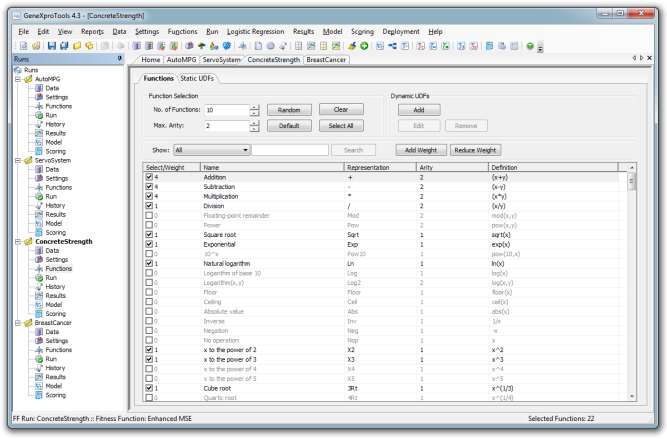This screenshot has width=667, height=439.
Task: Click the green help circle toolbar icon
Action: tap(530, 46)
